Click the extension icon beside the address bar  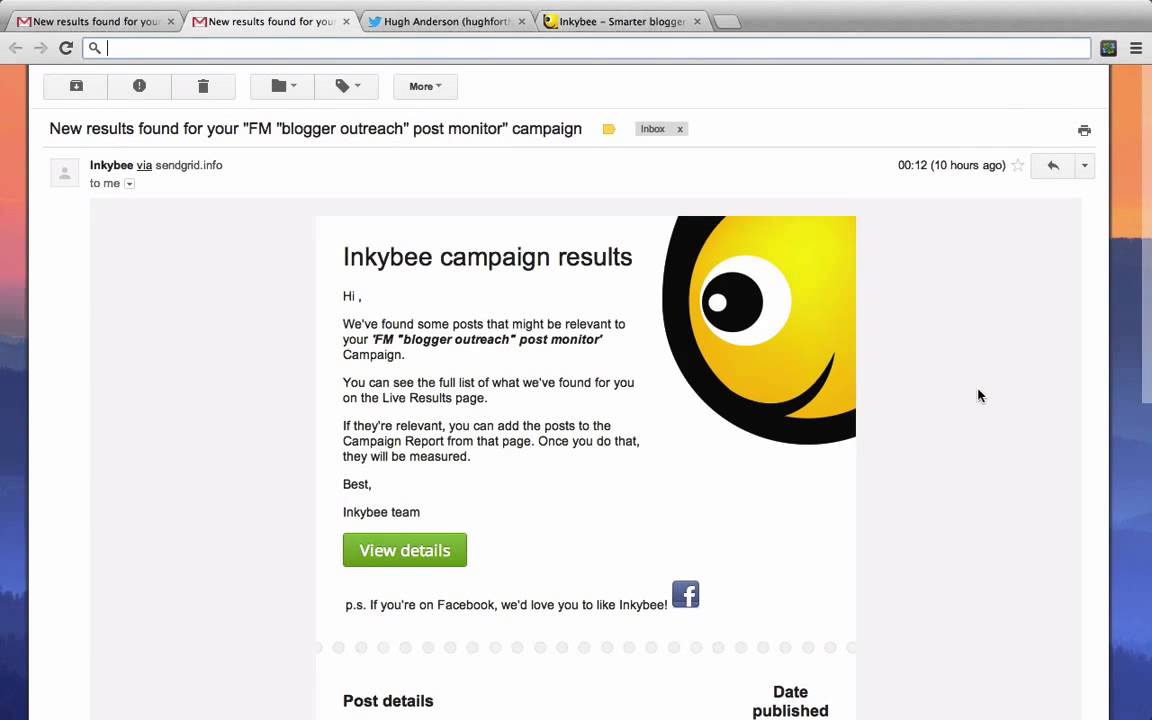pyautogui.click(x=1109, y=48)
